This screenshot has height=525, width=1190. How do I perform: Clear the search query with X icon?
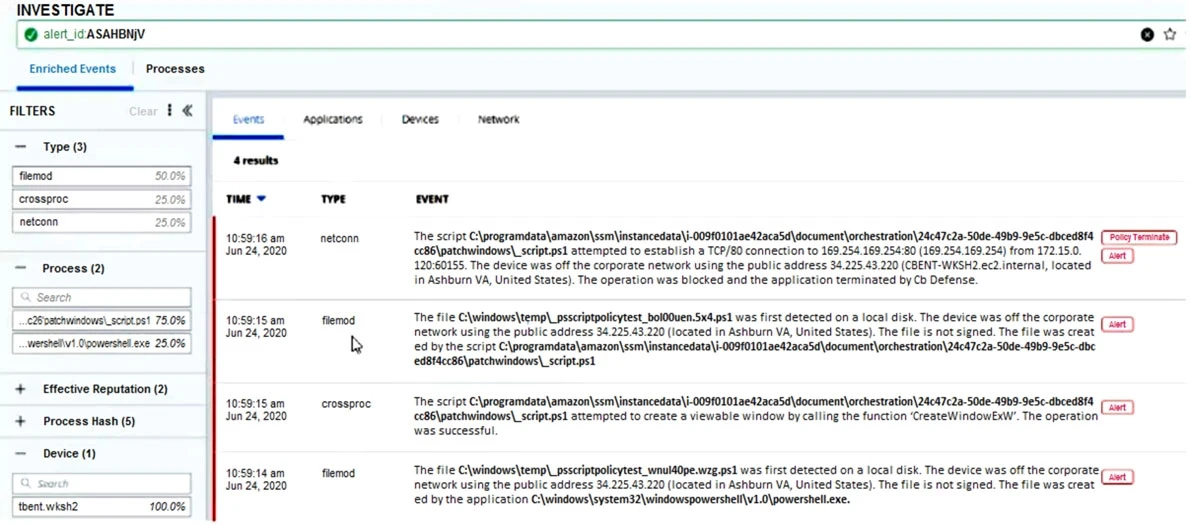[1147, 34]
